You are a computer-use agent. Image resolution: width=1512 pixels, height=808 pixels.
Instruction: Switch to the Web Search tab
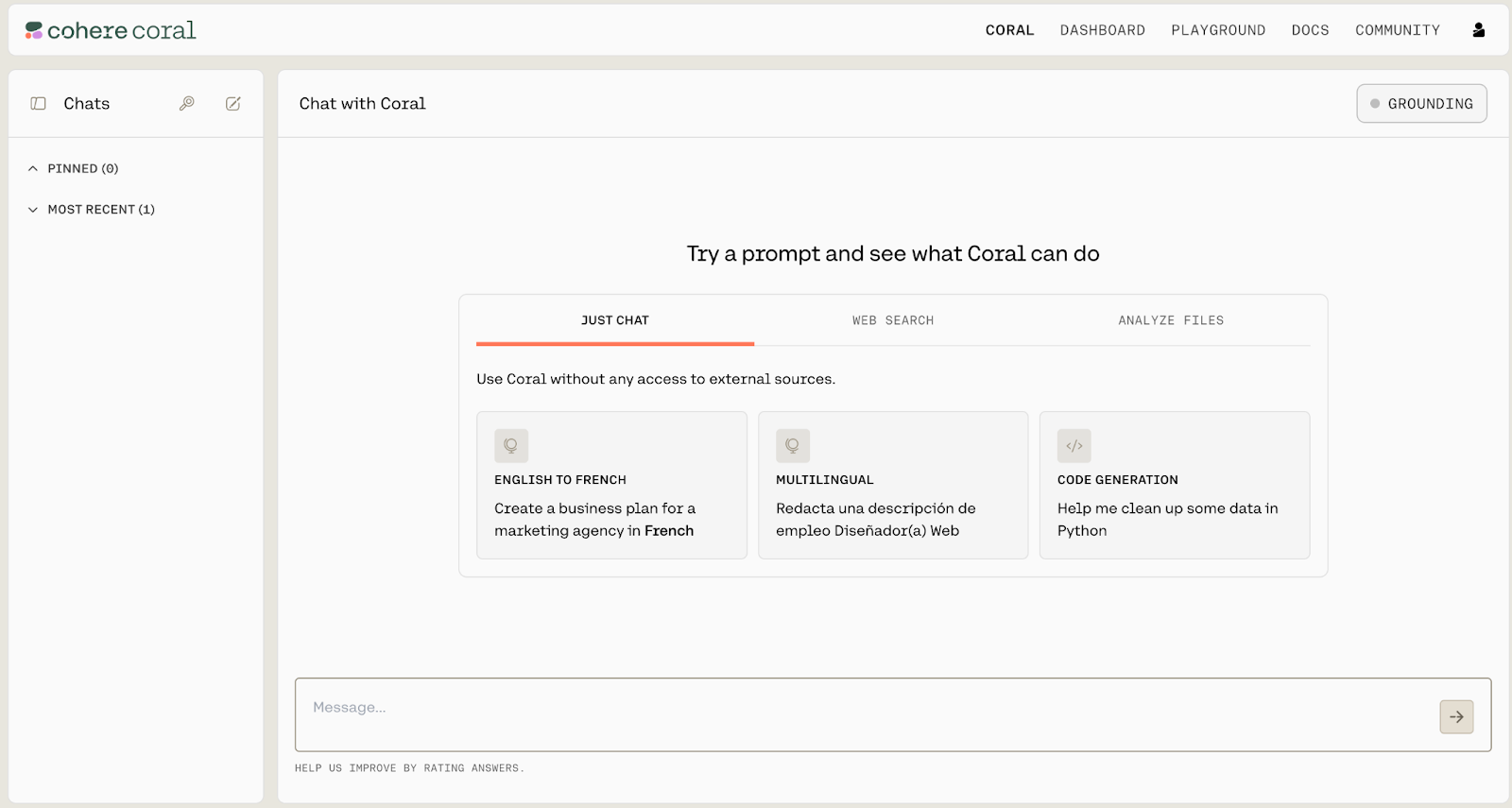point(892,320)
